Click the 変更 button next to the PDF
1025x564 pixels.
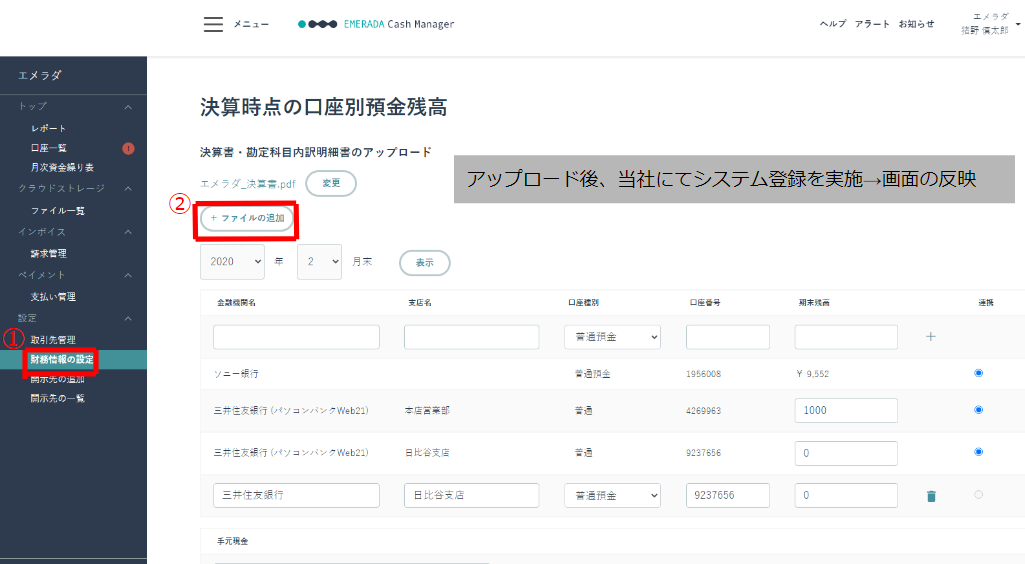pyautogui.click(x=331, y=183)
